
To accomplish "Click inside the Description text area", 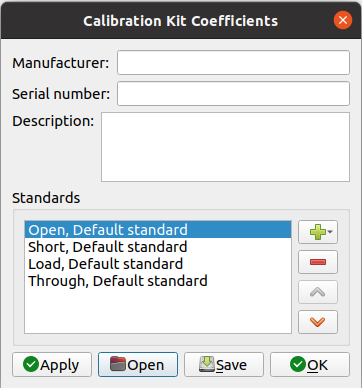I will click(225, 147).
